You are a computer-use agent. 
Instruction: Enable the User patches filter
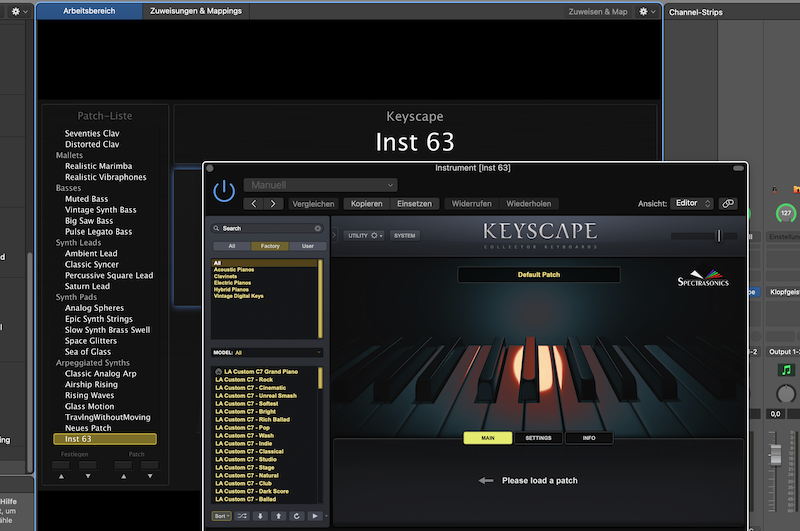[x=308, y=246]
